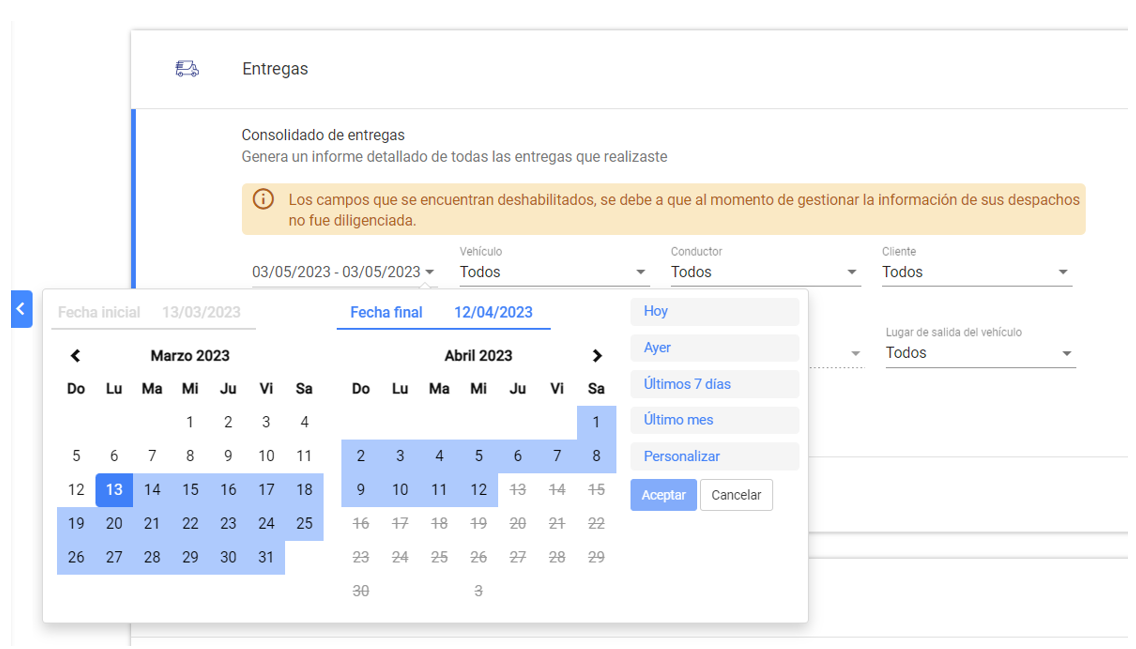The width and height of the screenshot is (1136, 649).
Task: Switch to the Fecha inicial tab
Action: (150, 313)
